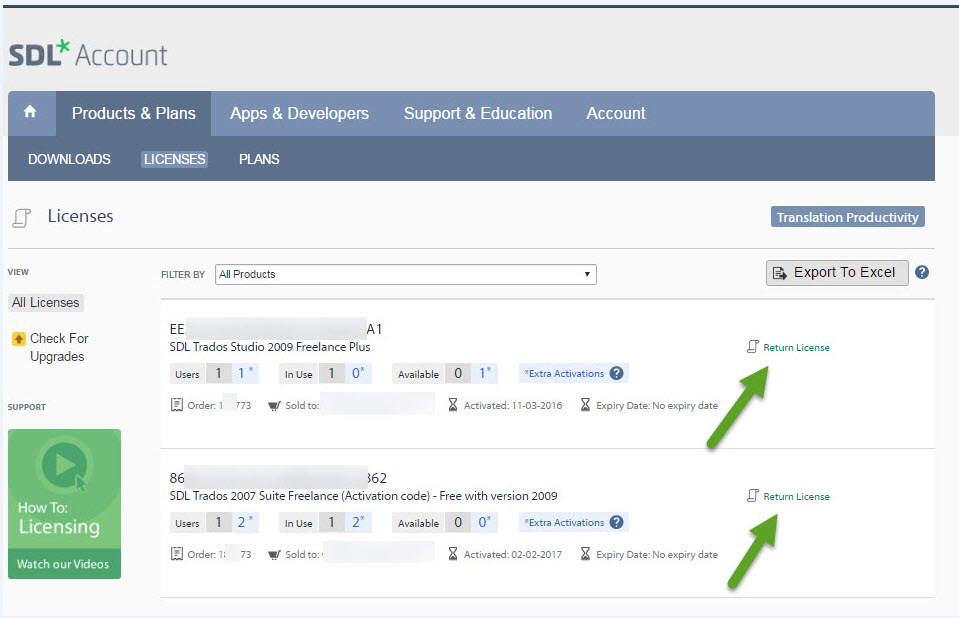Click the Translation Productivity button
The width and height of the screenshot is (959, 618).
[847, 217]
